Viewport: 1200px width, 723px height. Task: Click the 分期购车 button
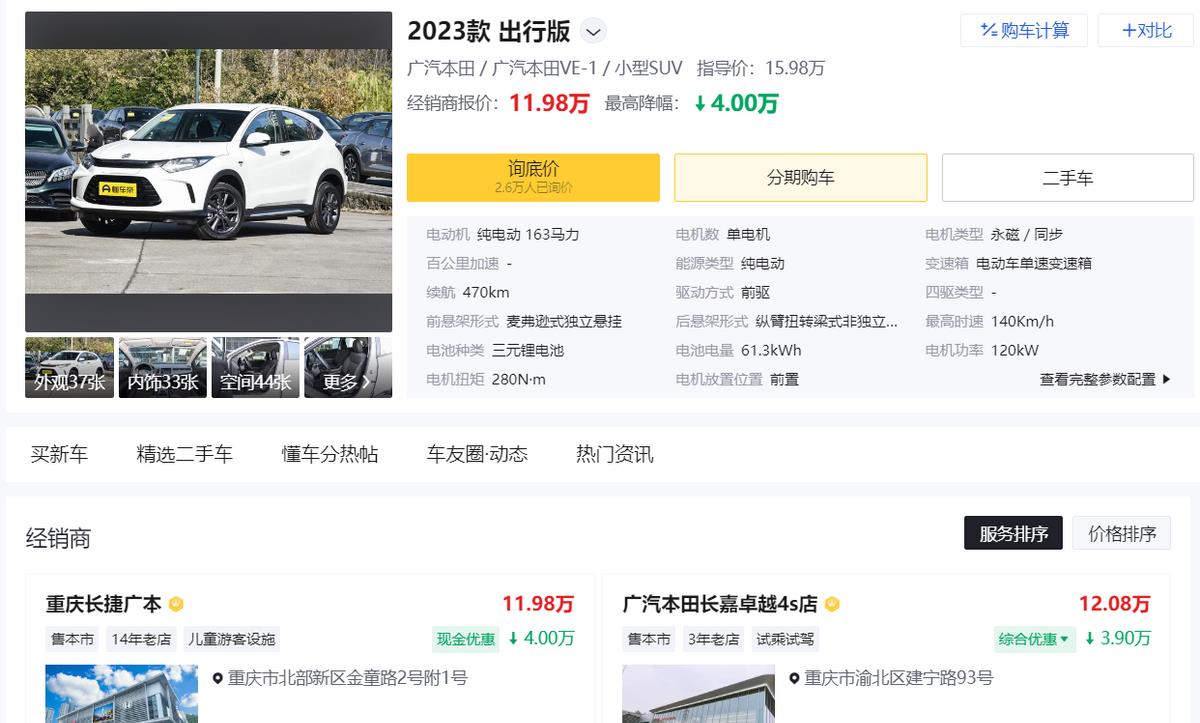[x=800, y=177]
